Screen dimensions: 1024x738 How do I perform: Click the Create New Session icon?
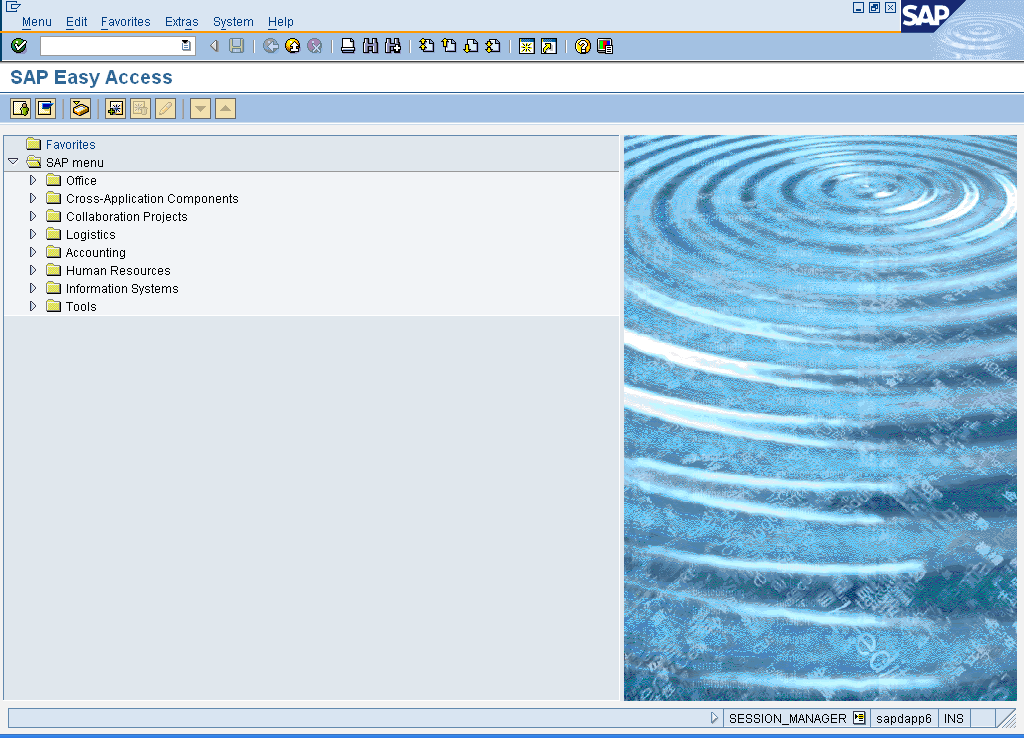click(526, 46)
